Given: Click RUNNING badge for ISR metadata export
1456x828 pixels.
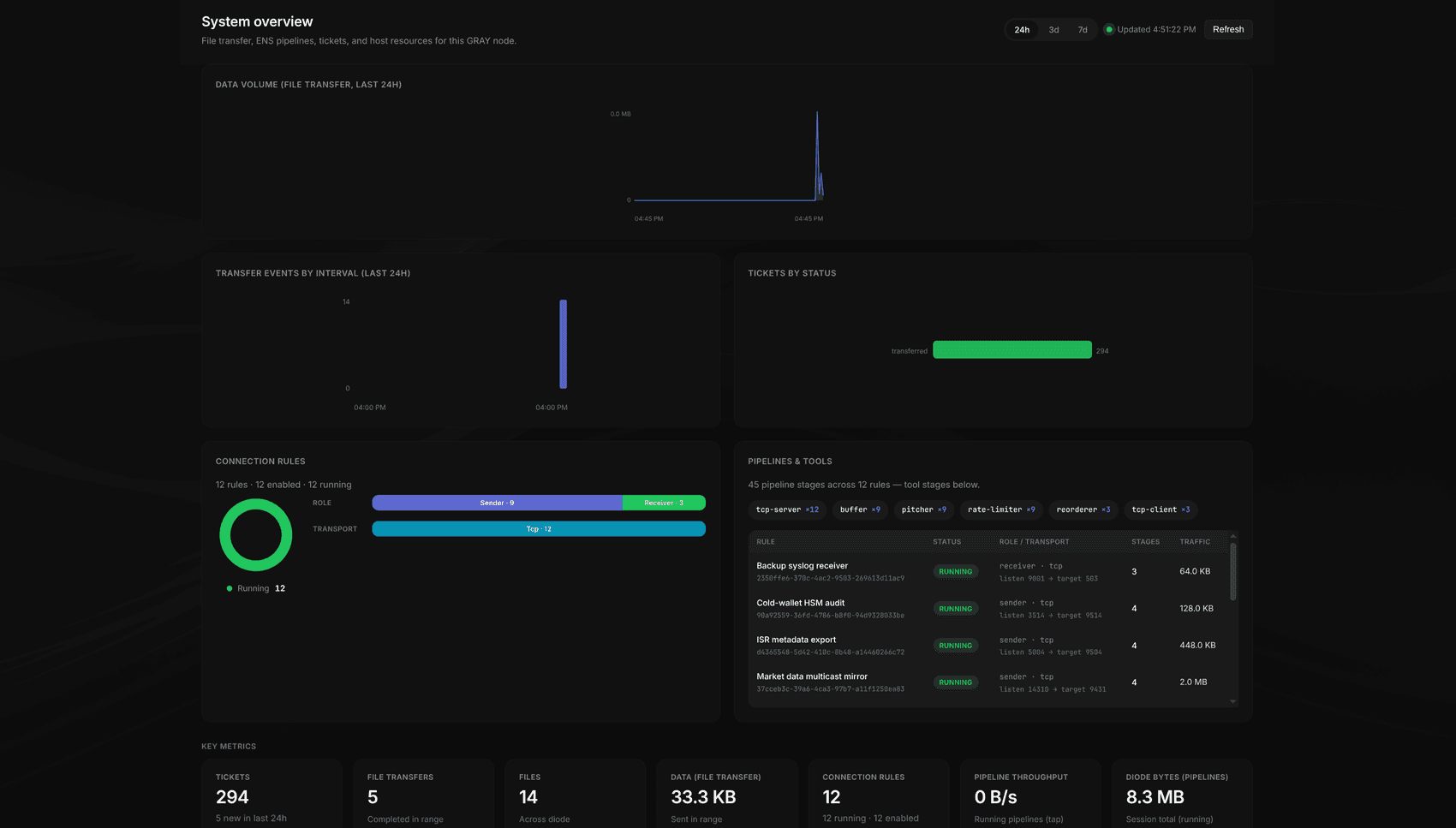Looking at the screenshot, I should (x=956, y=646).
